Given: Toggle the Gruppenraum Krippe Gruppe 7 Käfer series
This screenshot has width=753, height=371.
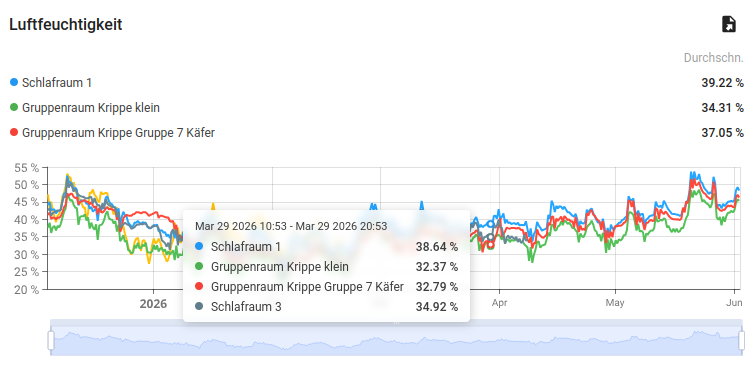Looking at the screenshot, I should pyautogui.click(x=112, y=133).
